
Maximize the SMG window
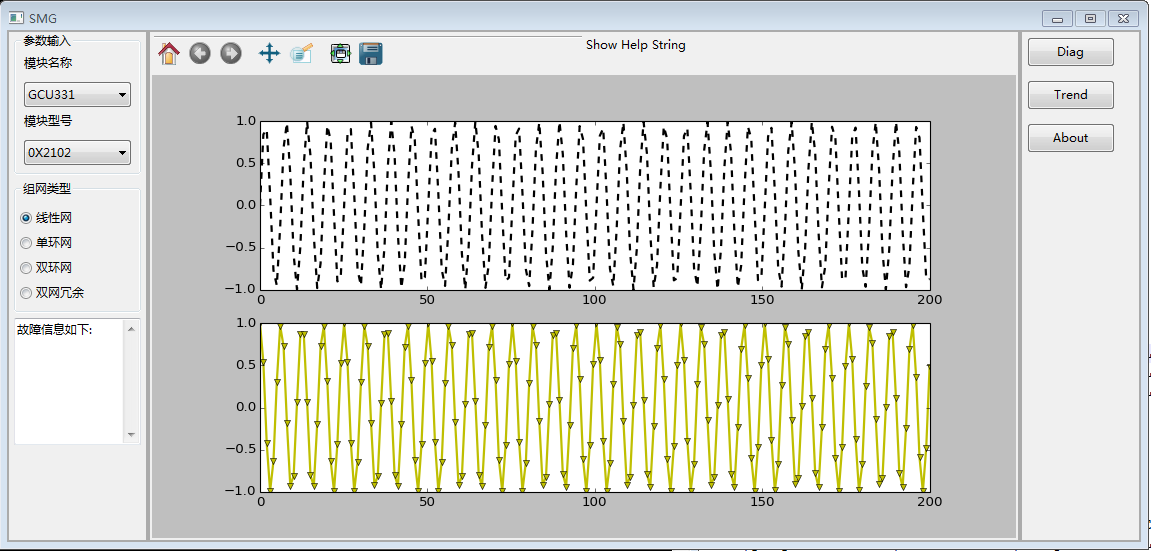click(1091, 18)
